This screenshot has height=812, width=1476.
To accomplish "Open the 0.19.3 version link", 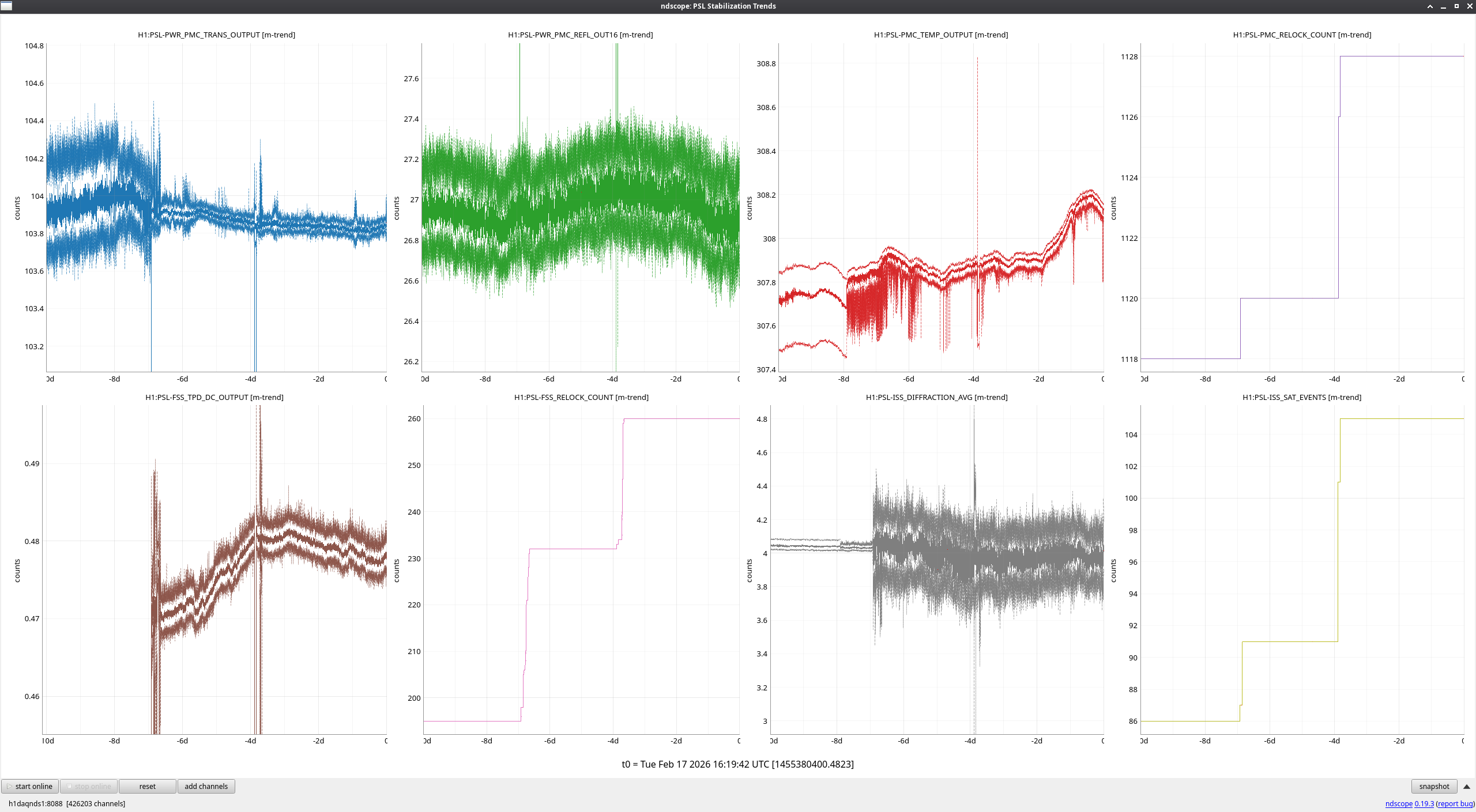I will pyautogui.click(x=1424, y=803).
